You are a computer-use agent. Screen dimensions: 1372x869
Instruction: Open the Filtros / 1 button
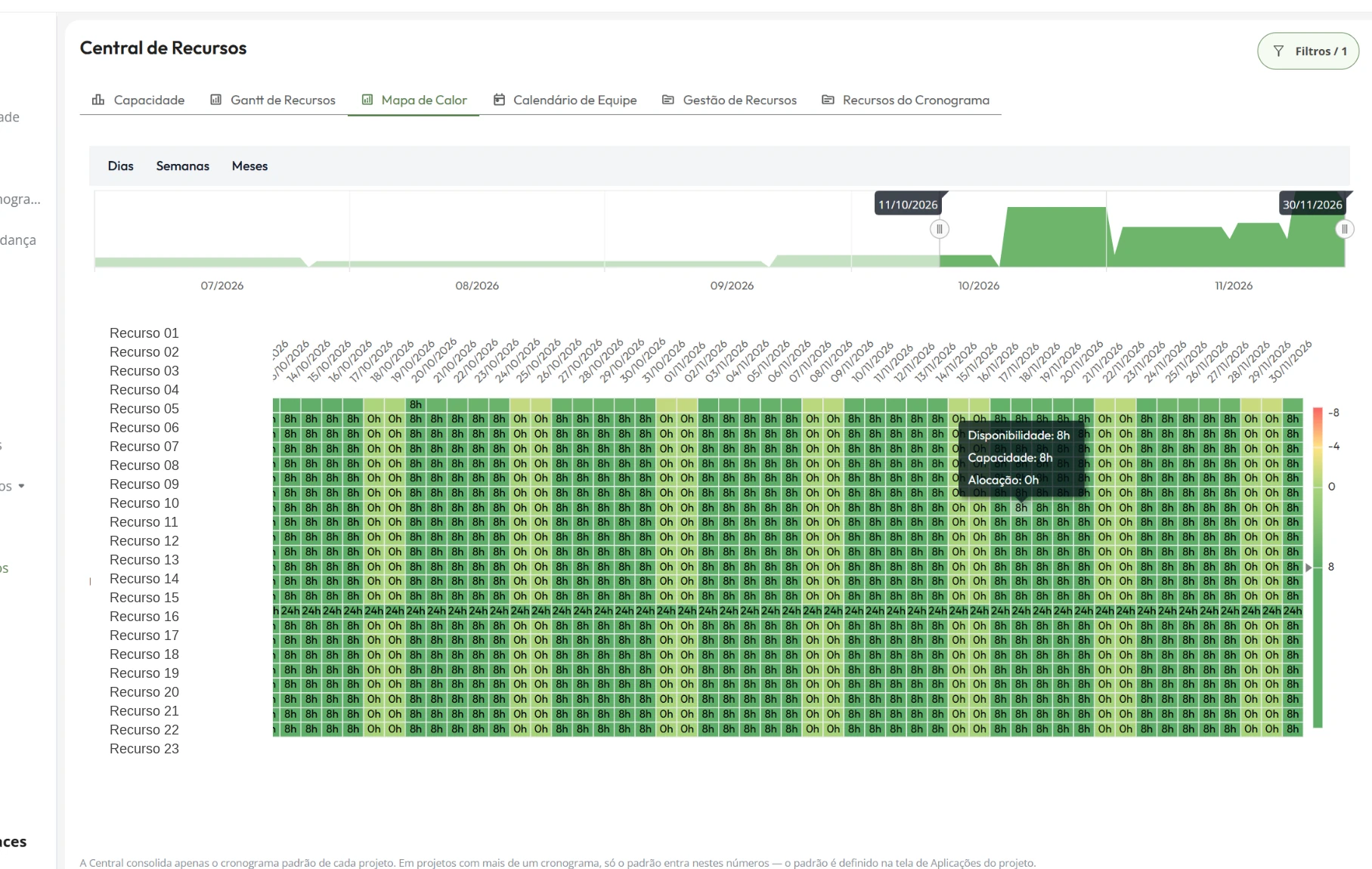coord(1308,51)
